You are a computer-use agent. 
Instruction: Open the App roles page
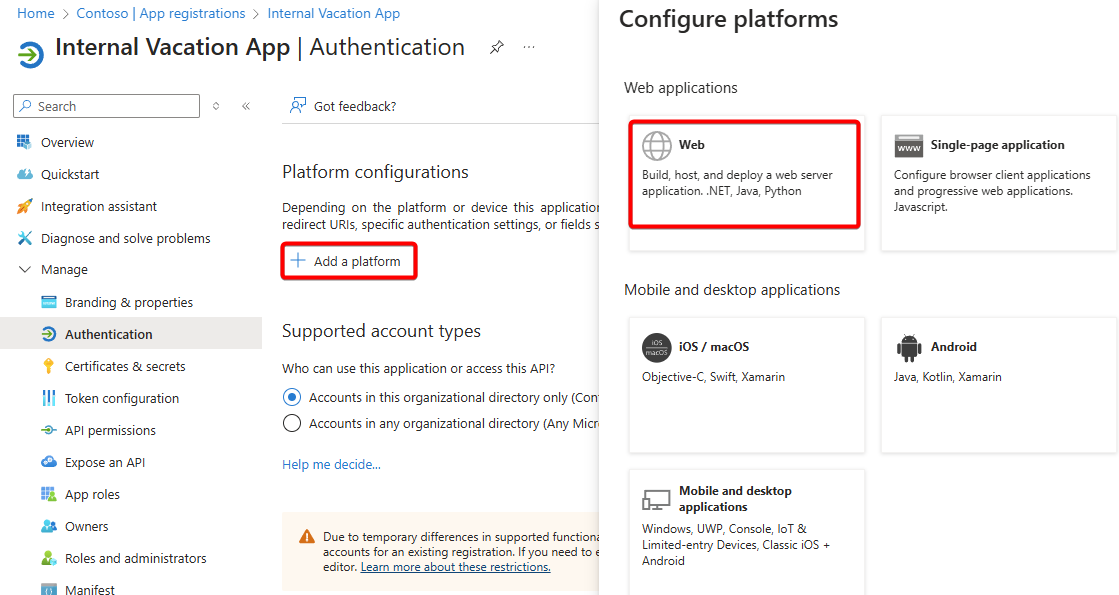[92, 494]
